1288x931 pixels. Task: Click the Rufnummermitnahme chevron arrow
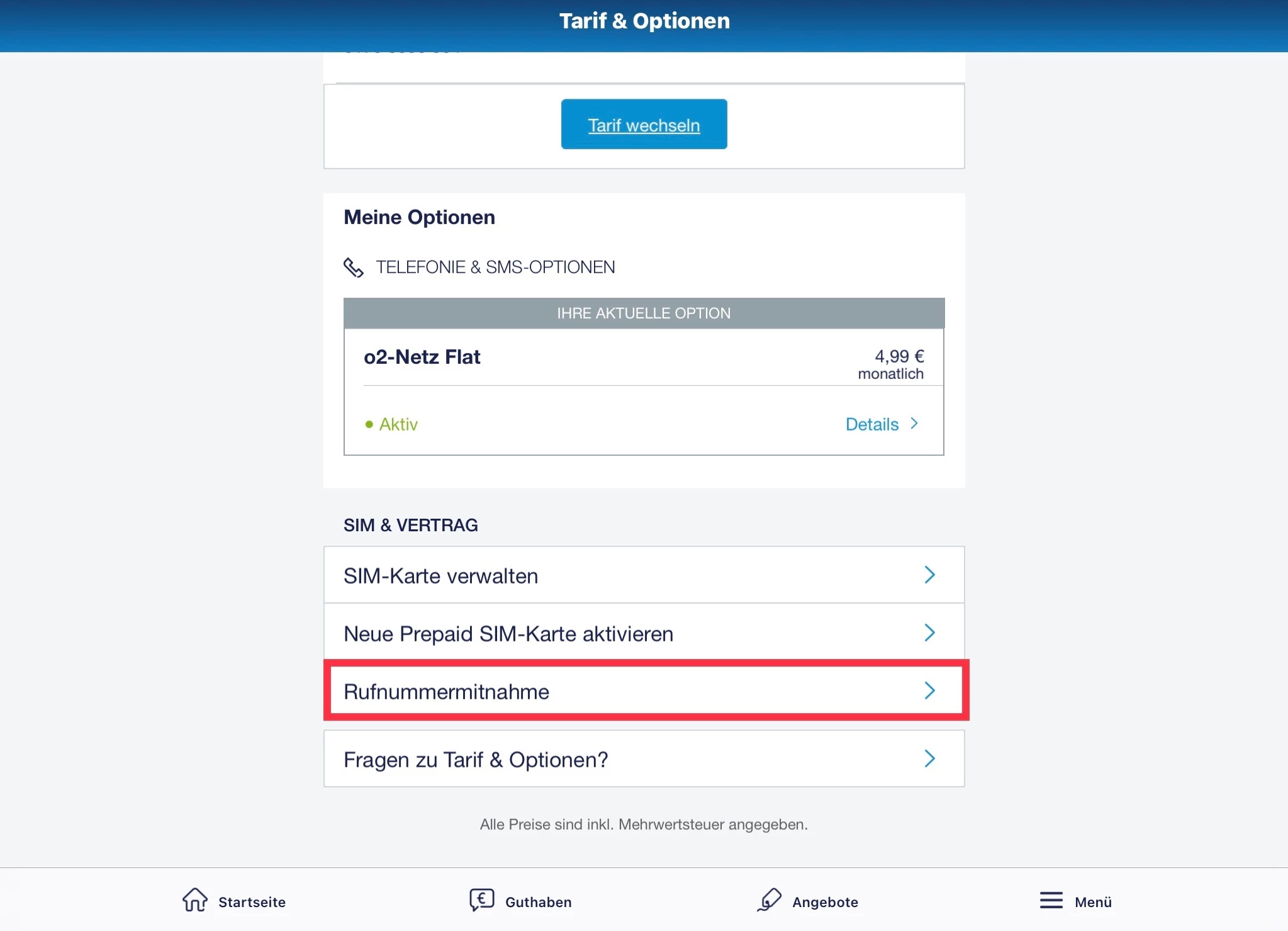pyautogui.click(x=929, y=691)
